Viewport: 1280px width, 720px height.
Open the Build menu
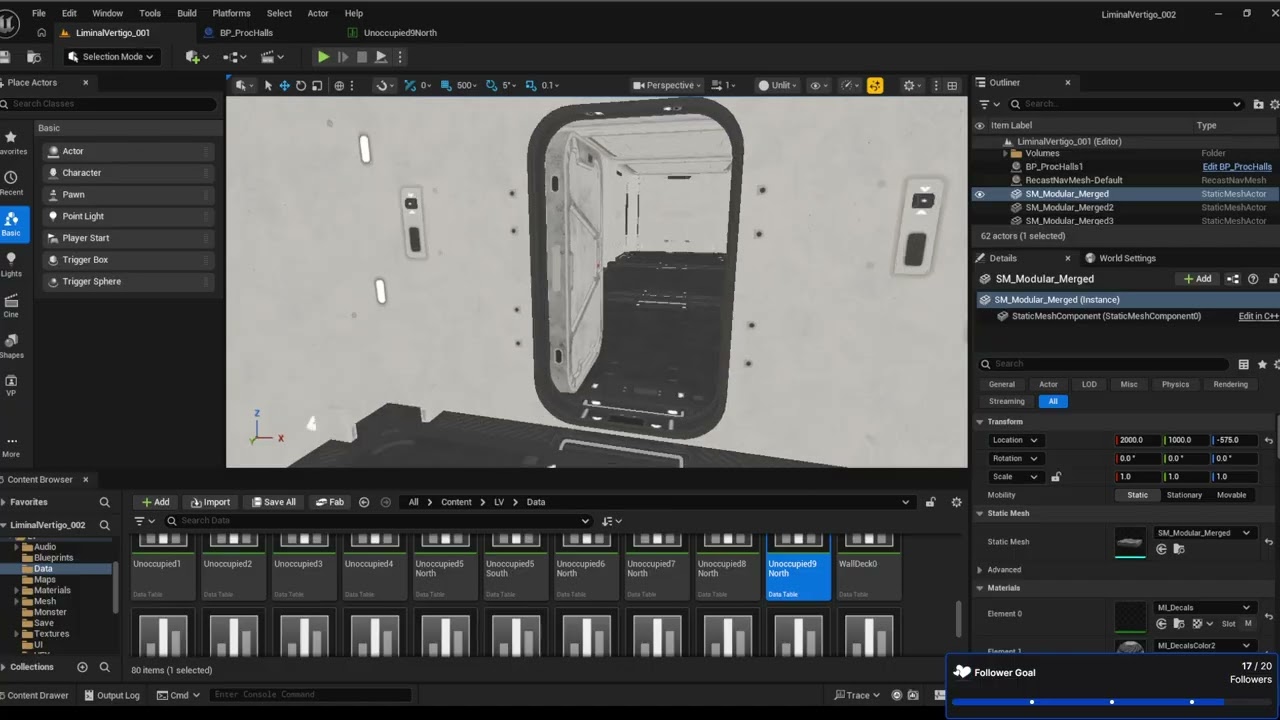187,13
